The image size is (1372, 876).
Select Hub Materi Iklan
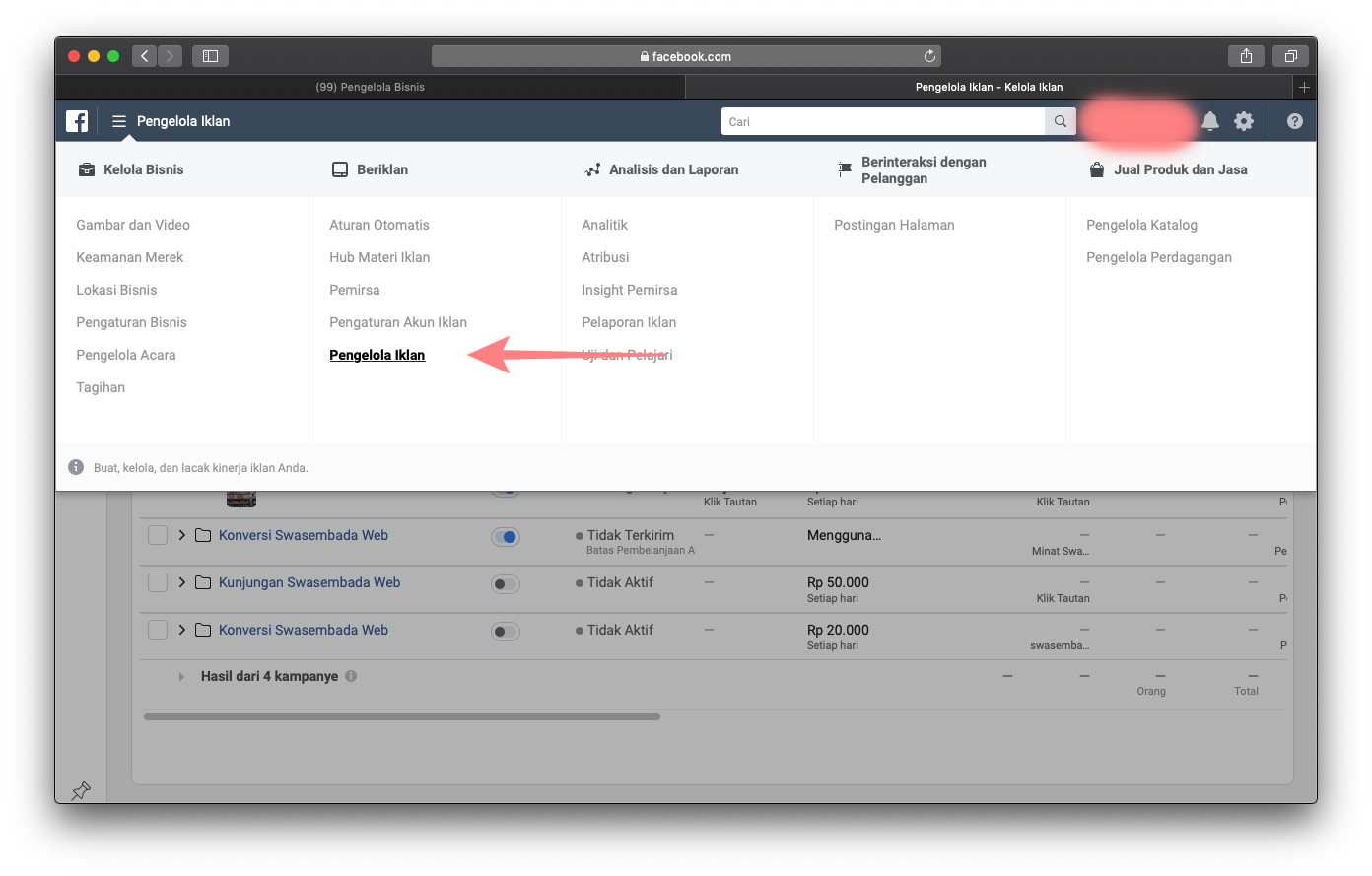(379, 257)
